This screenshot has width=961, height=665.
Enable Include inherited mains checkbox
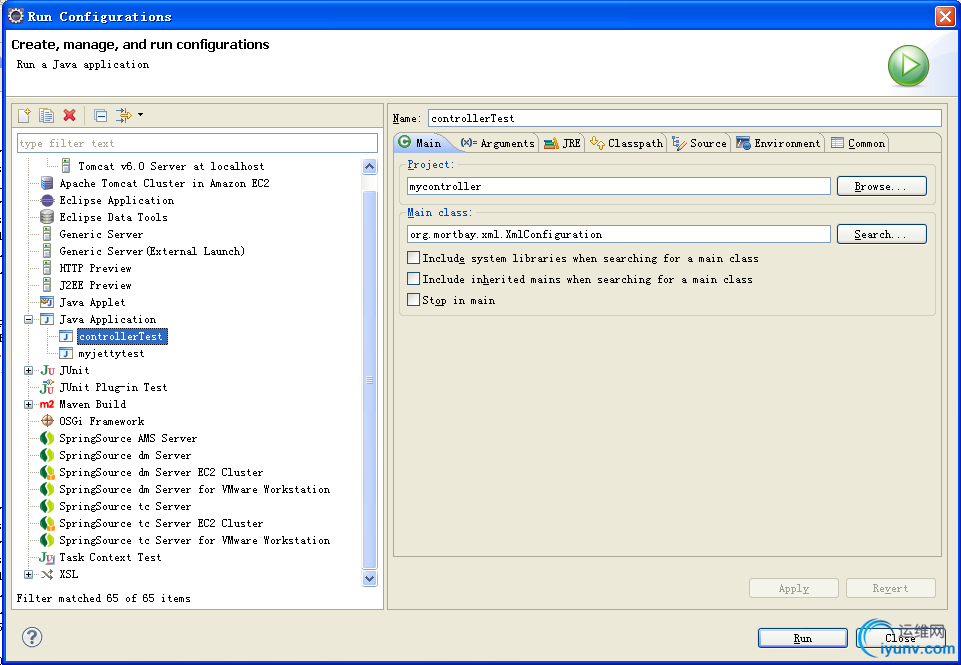click(x=414, y=279)
